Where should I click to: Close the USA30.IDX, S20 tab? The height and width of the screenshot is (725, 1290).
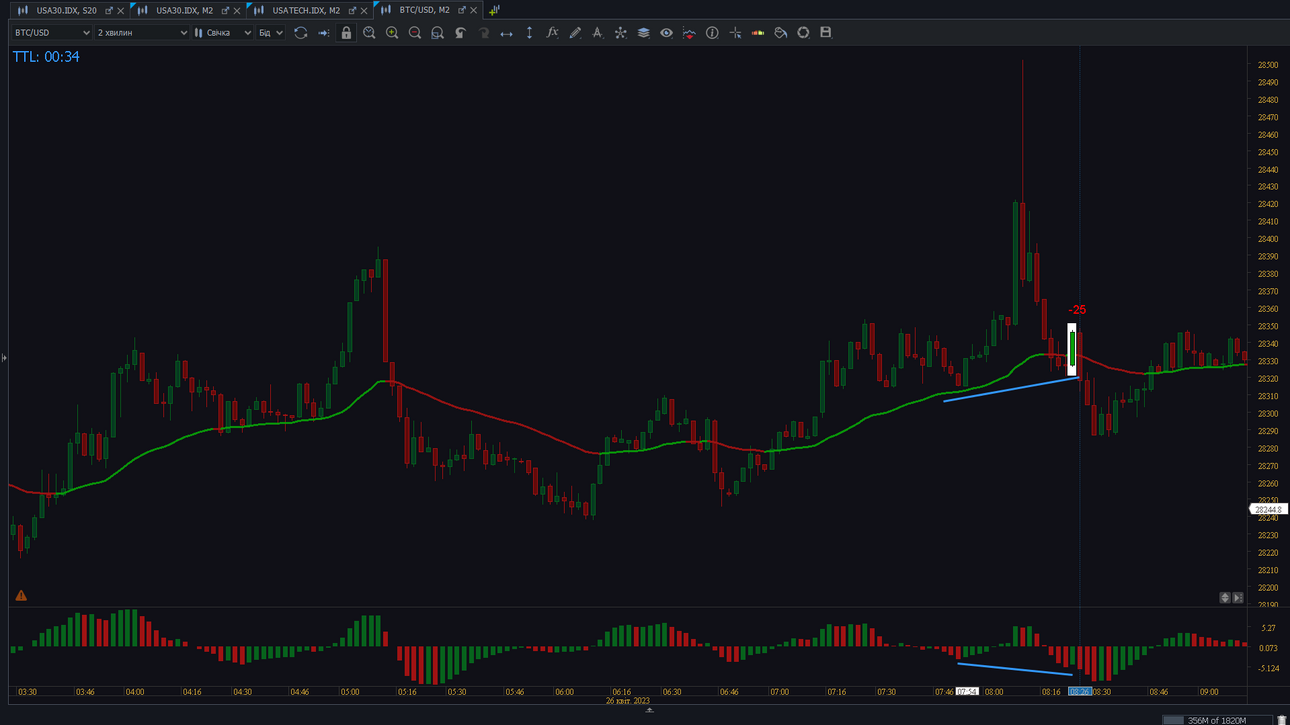(x=121, y=11)
